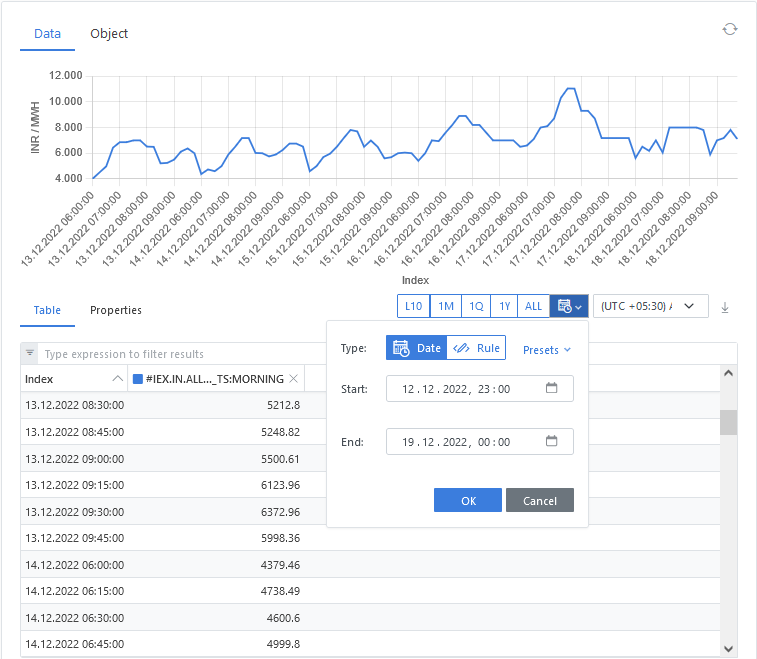Expand the Presets dropdown

tap(547, 350)
